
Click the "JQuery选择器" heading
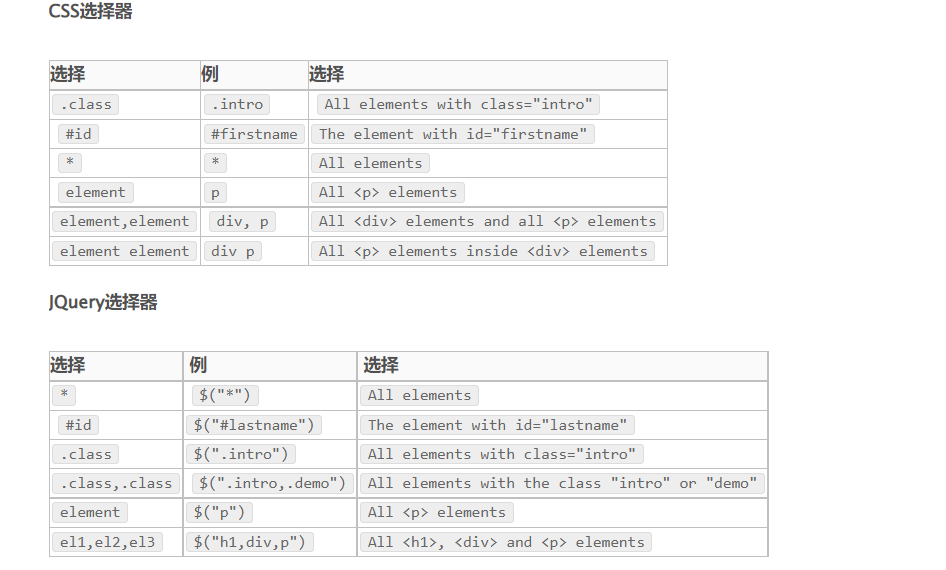coord(103,302)
